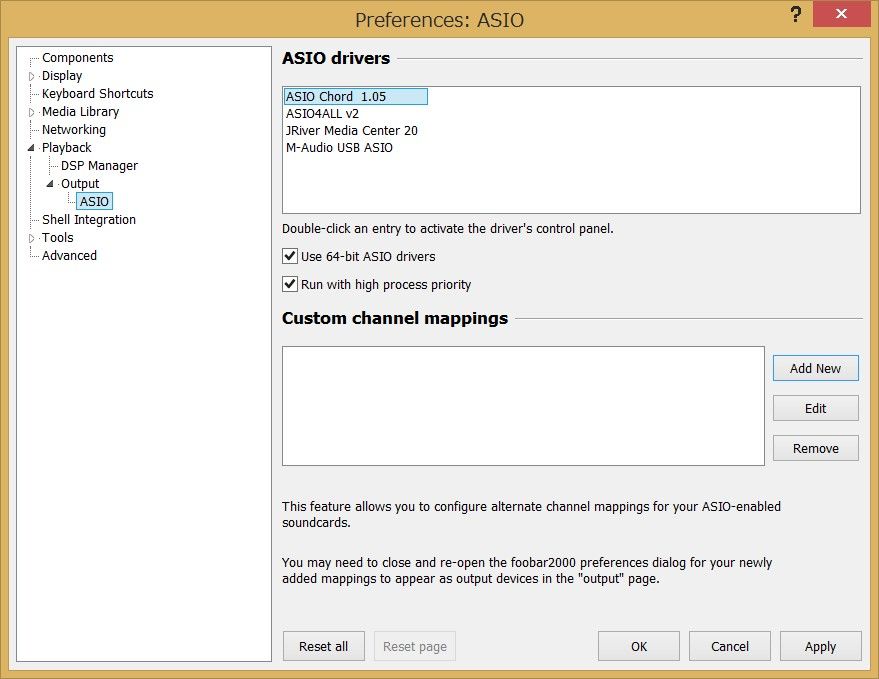Expand the Media Library tree node
Screen dimensions: 879x679
click(31, 112)
